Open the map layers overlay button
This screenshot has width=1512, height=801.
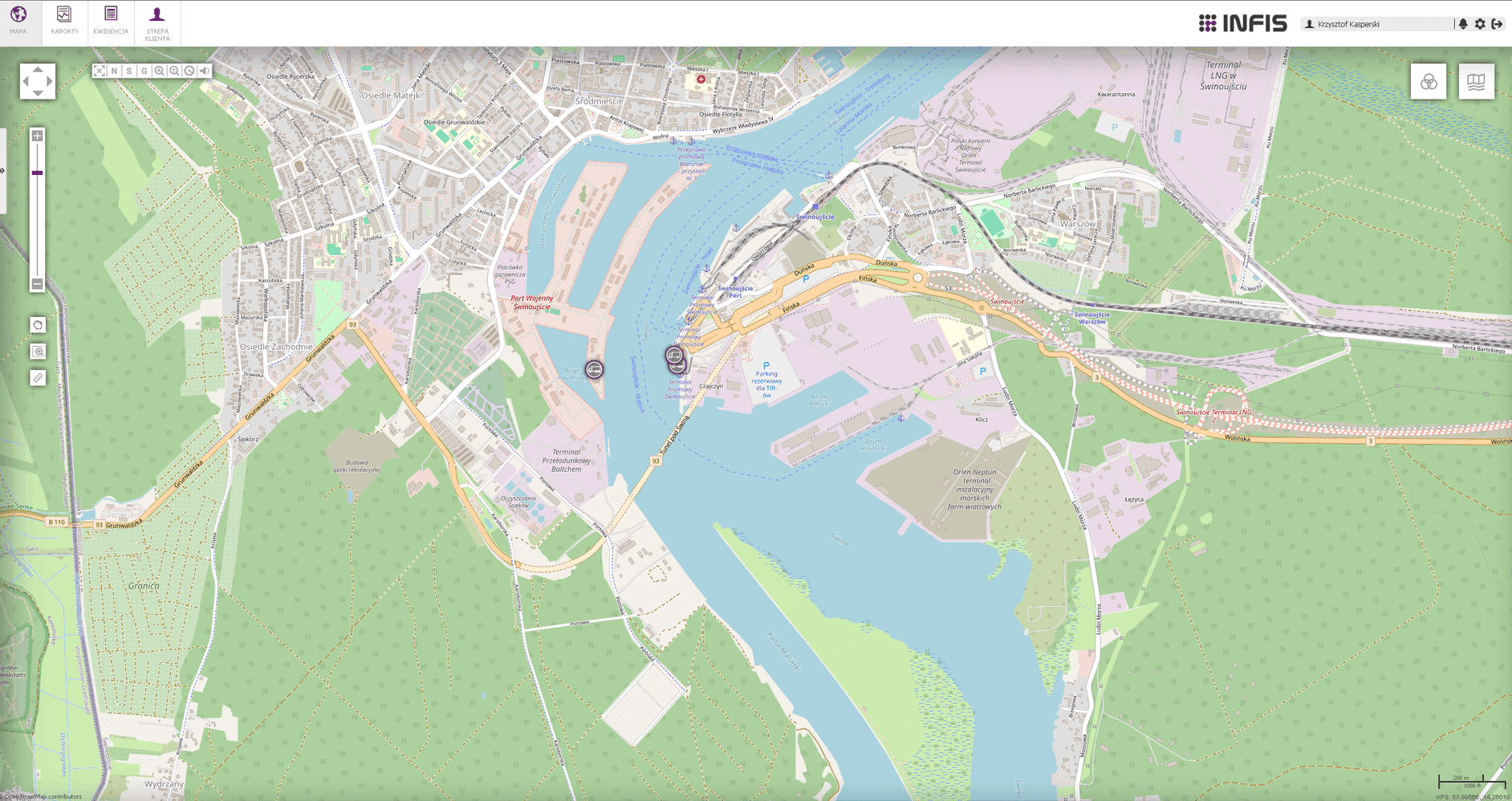(1429, 82)
